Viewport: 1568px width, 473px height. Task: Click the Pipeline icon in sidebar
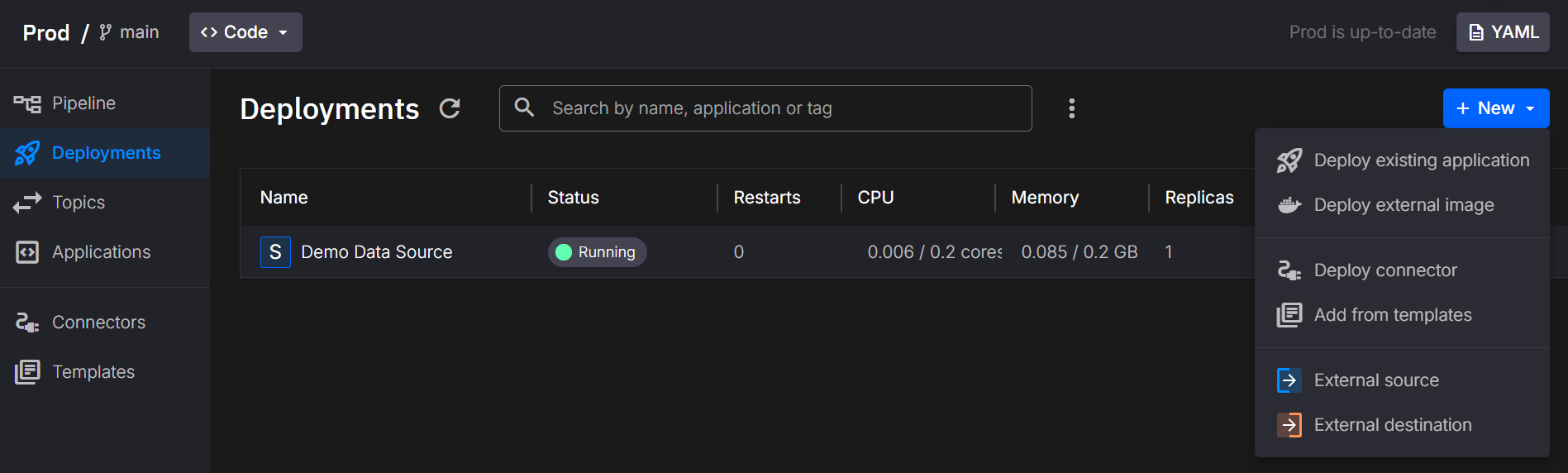point(27,103)
